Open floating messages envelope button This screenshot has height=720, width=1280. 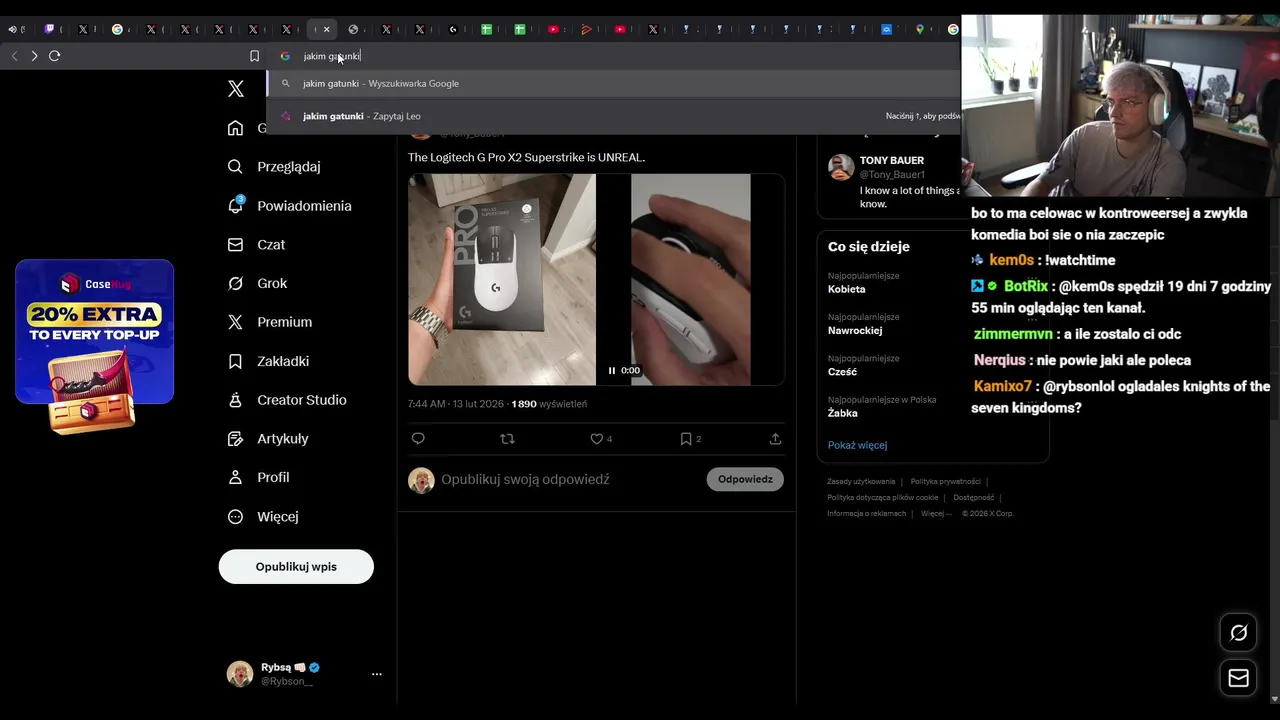1238,678
